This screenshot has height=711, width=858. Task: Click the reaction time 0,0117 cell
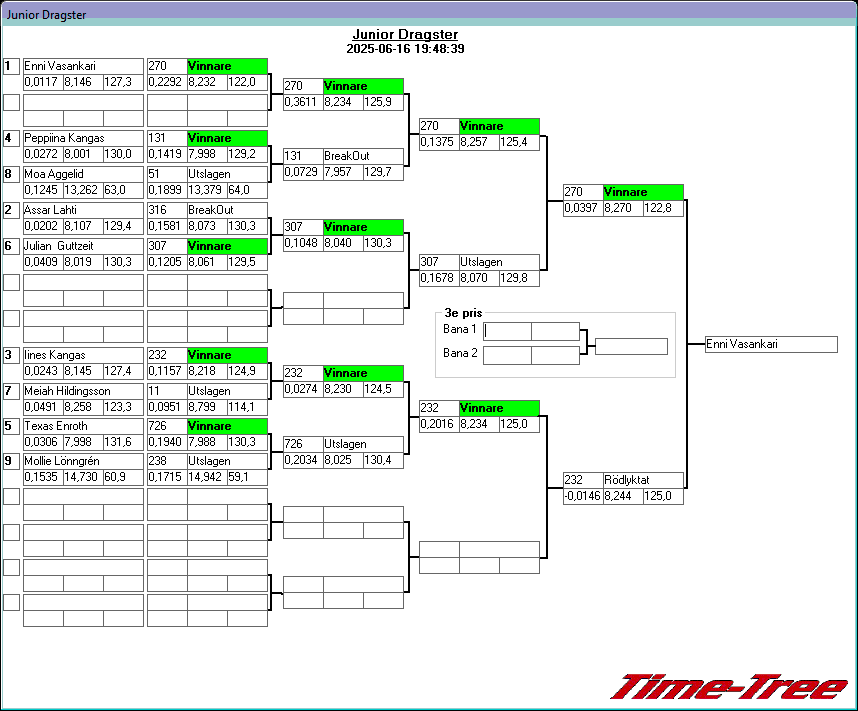click(x=43, y=82)
